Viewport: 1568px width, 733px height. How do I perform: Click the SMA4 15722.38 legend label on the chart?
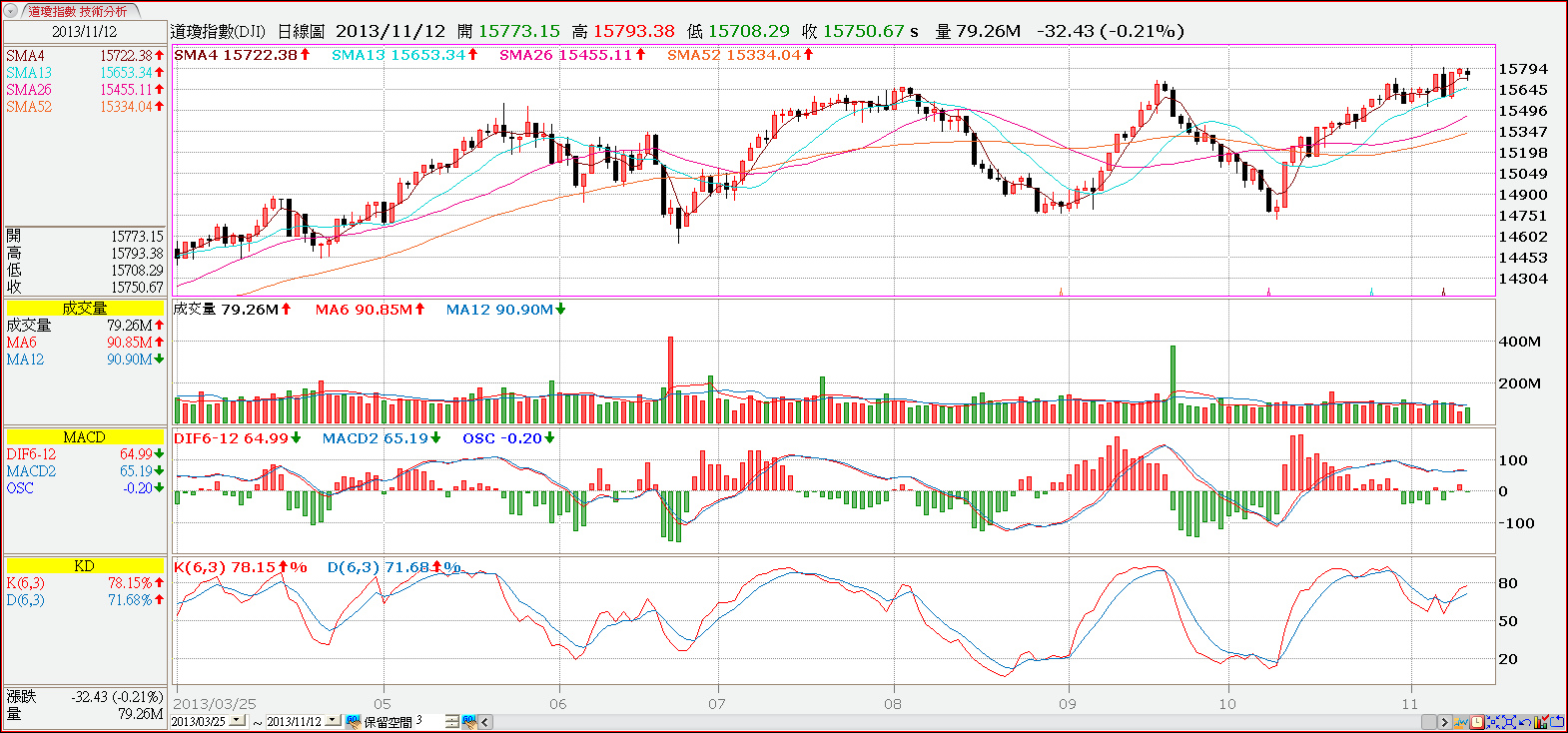242,55
